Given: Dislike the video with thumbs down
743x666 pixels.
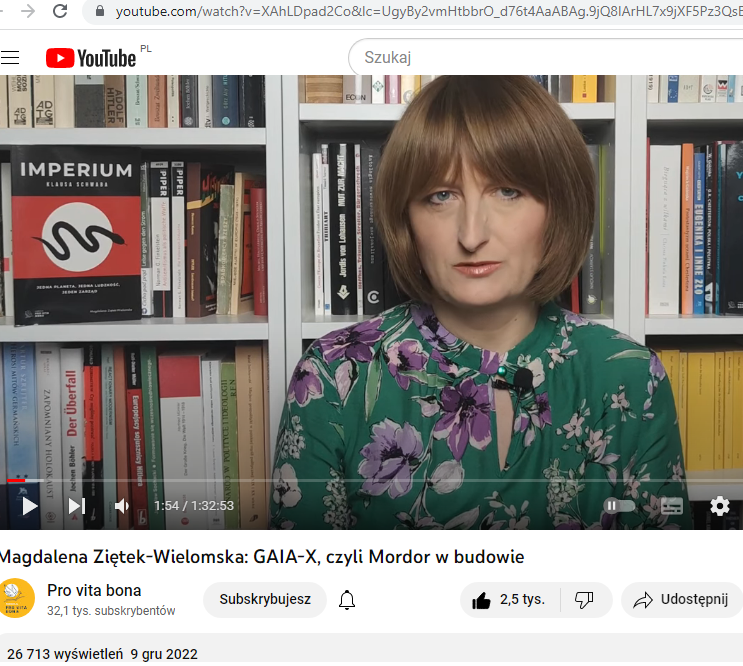Looking at the screenshot, I should tap(585, 600).
